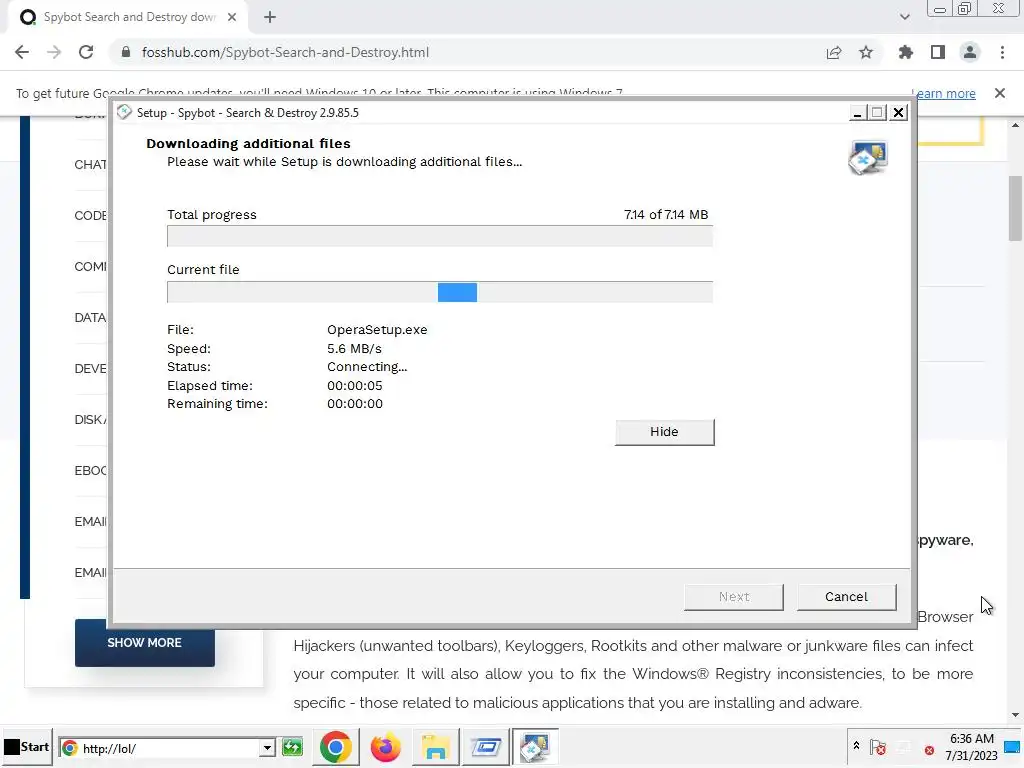Cancel the Spybot setup
Screen dimensions: 1024x768
click(x=846, y=596)
